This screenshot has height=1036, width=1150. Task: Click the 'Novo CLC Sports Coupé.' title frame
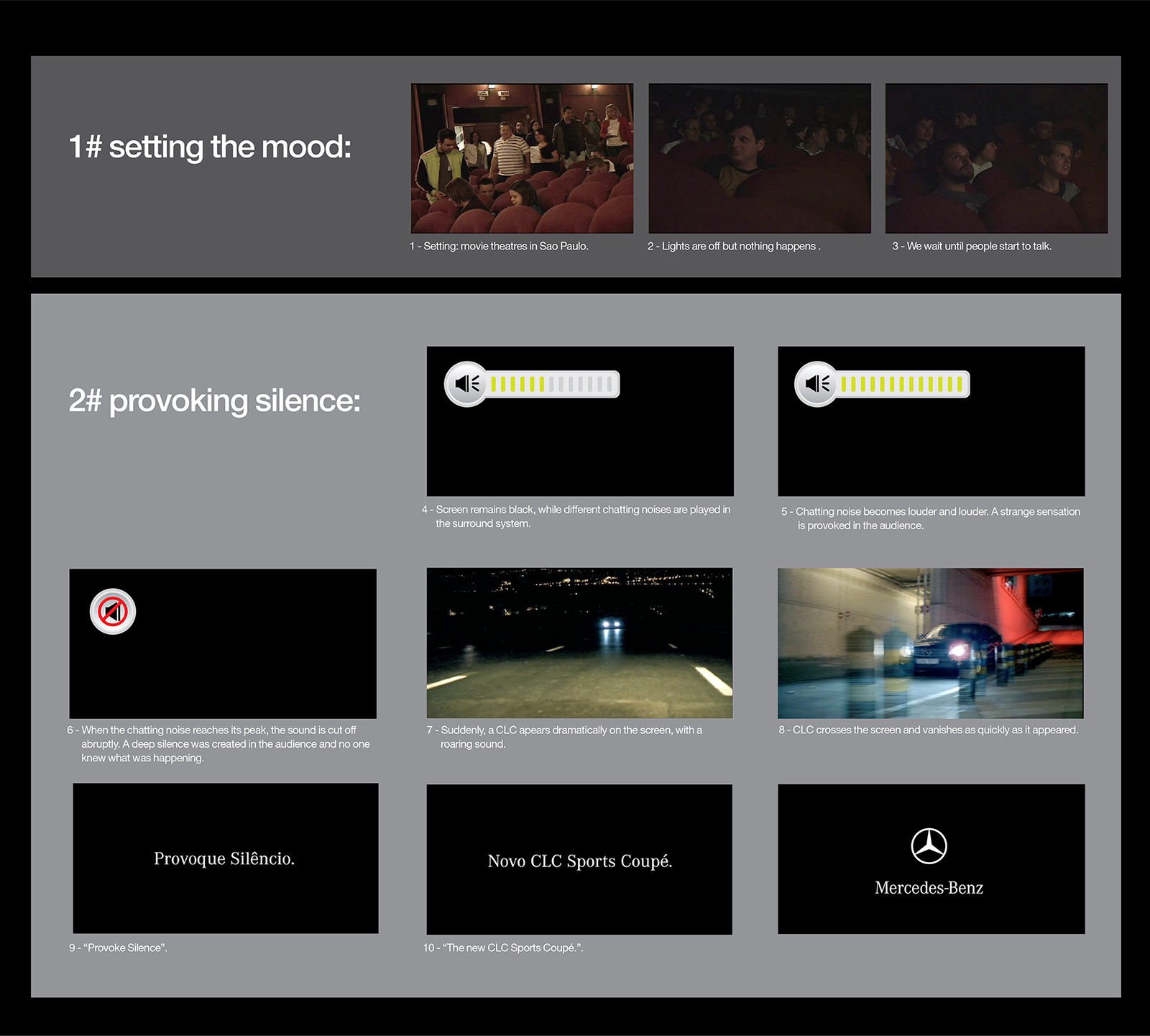coord(579,860)
